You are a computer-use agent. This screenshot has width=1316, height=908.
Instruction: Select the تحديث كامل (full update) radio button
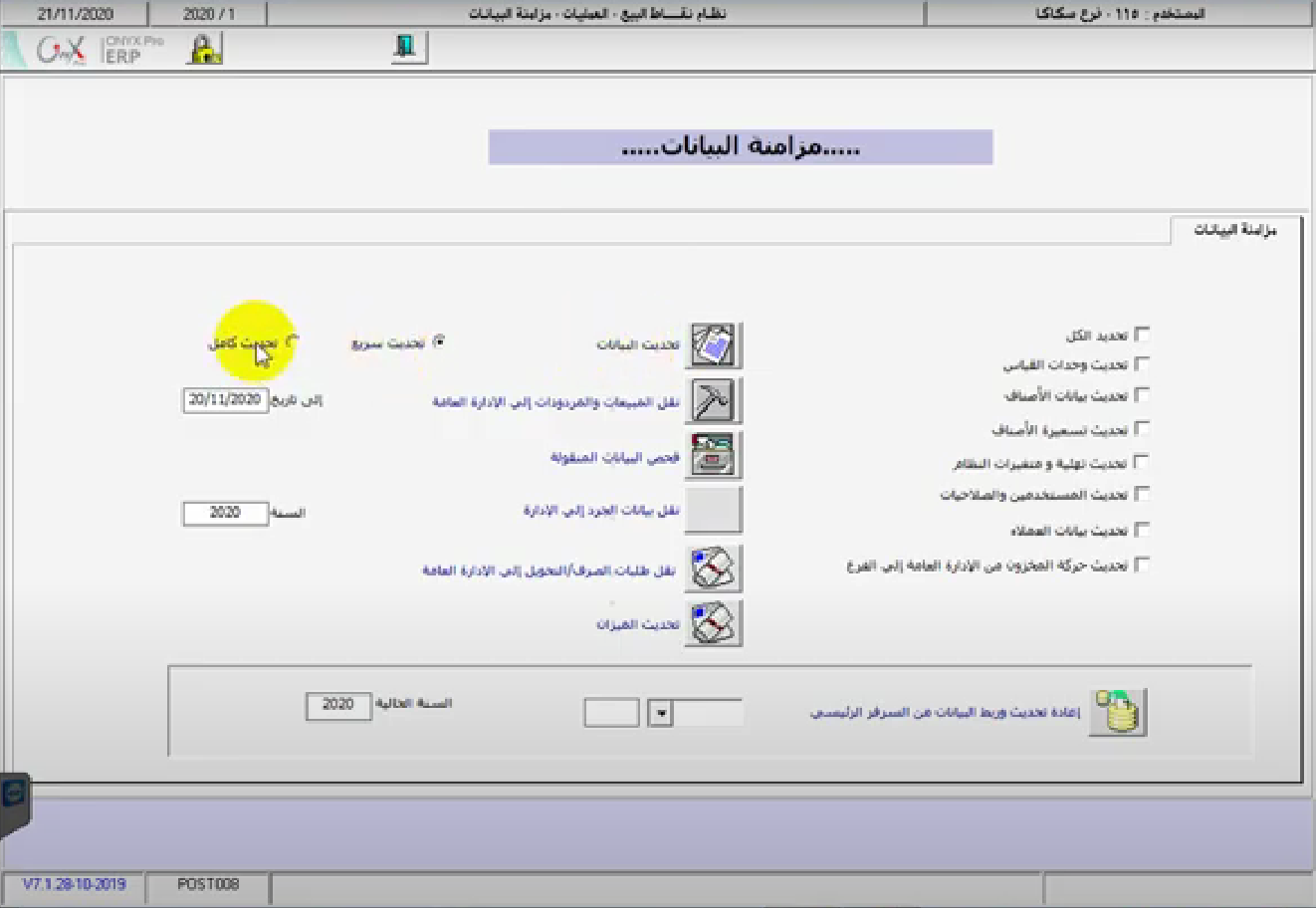point(292,341)
